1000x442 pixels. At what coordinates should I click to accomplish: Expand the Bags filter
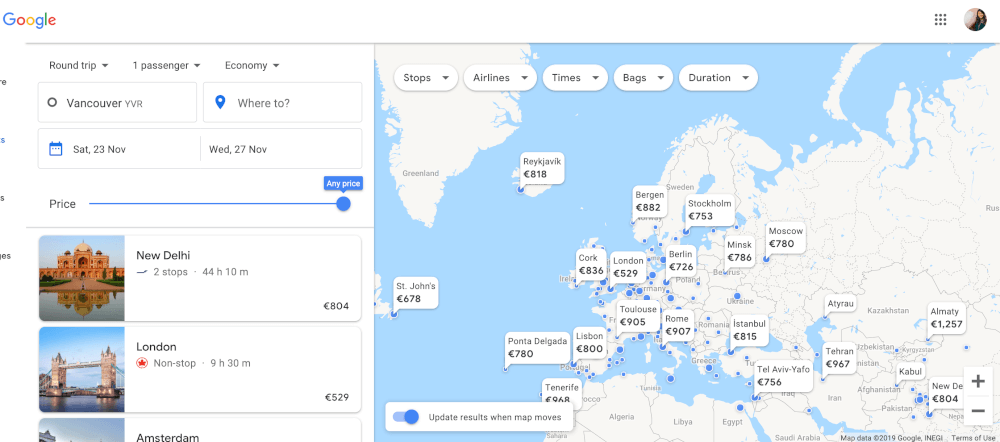coord(643,78)
